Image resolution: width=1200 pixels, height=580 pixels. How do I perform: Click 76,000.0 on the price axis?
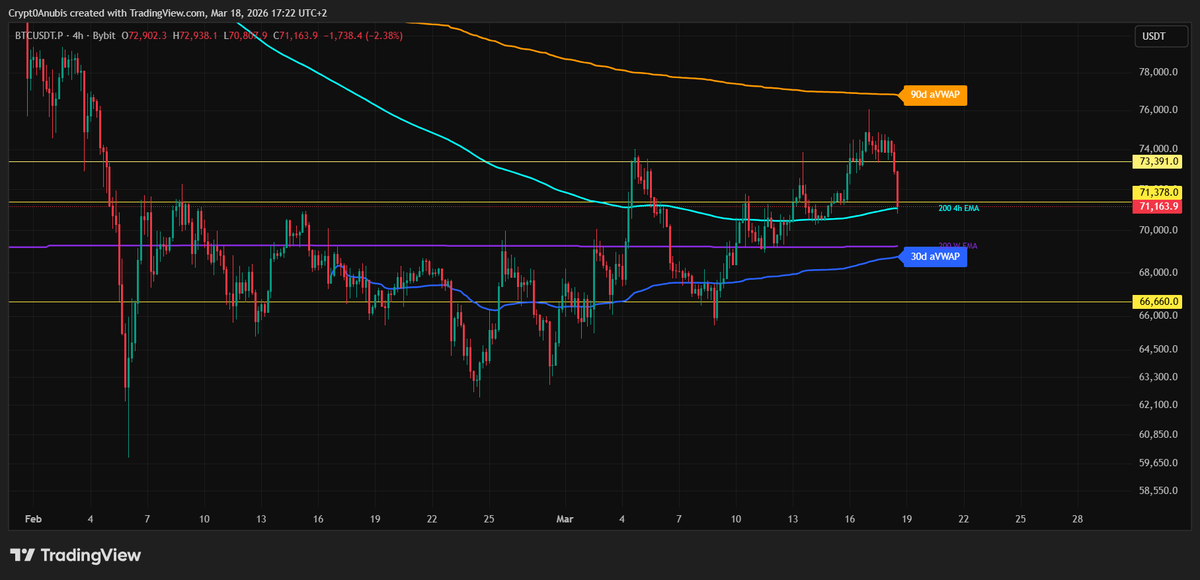click(1158, 110)
